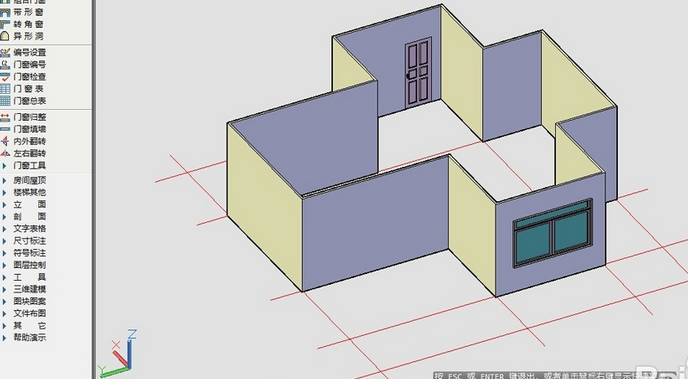The width and height of the screenshot is (688, 379).
Task: Click the 门窗编号 door/window numbering icon
Action: pos(5,64)
